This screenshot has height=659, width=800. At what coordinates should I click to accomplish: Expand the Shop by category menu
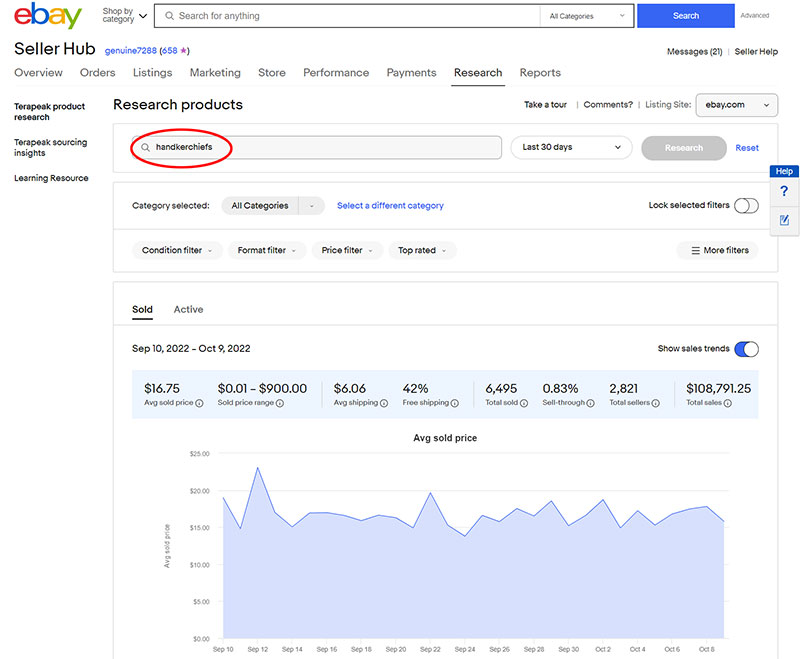pos(125,16)
